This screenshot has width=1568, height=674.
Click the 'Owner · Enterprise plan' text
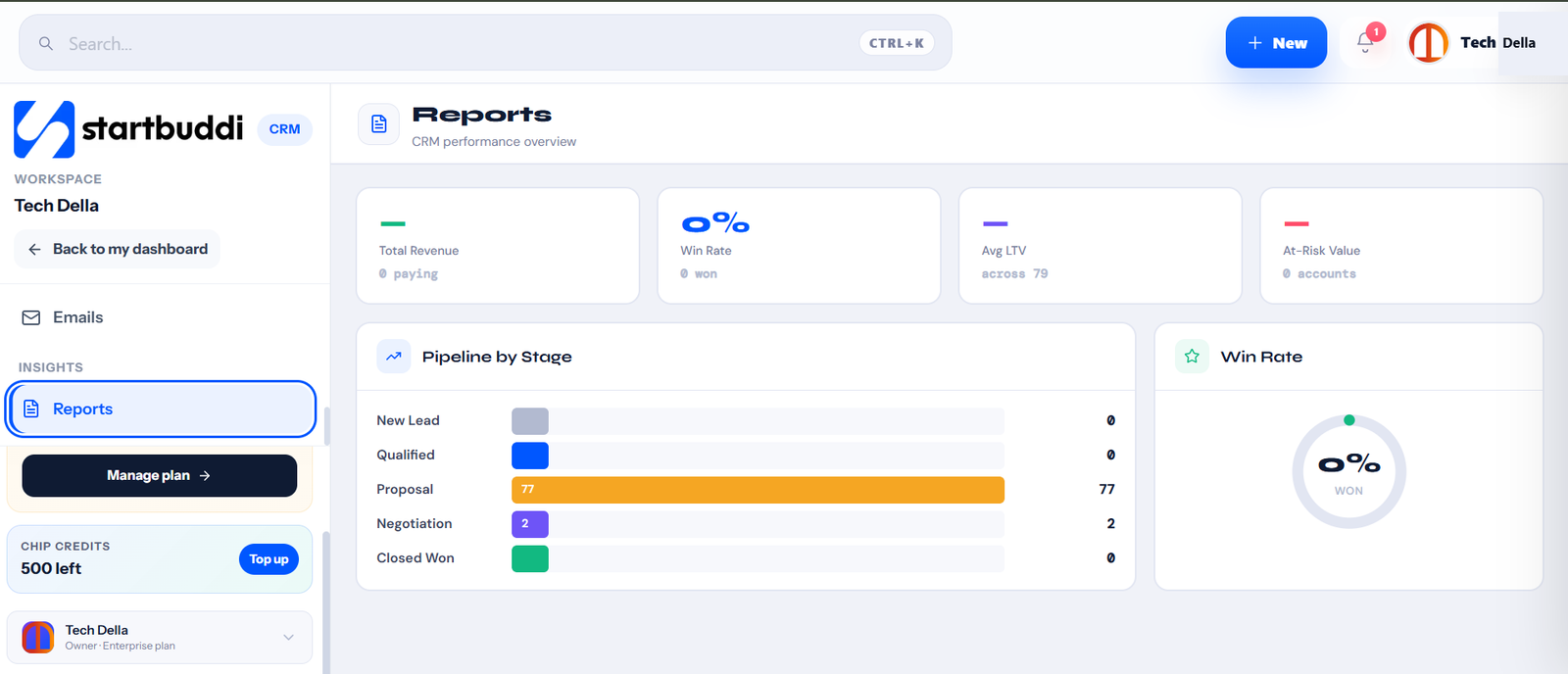(x=121, y=646)
